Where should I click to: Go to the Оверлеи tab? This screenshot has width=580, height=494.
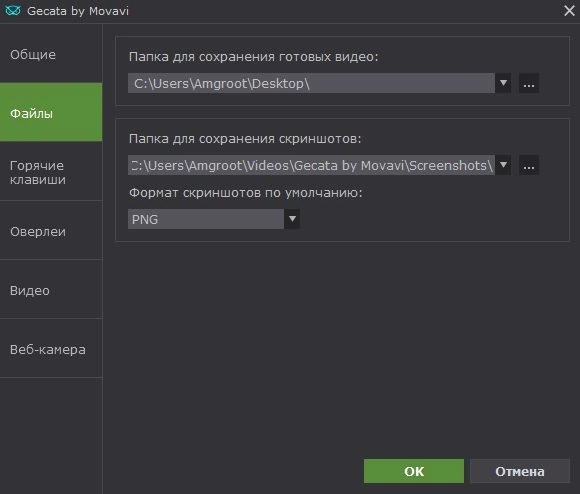pyautogui.click(x=51, y=231)
